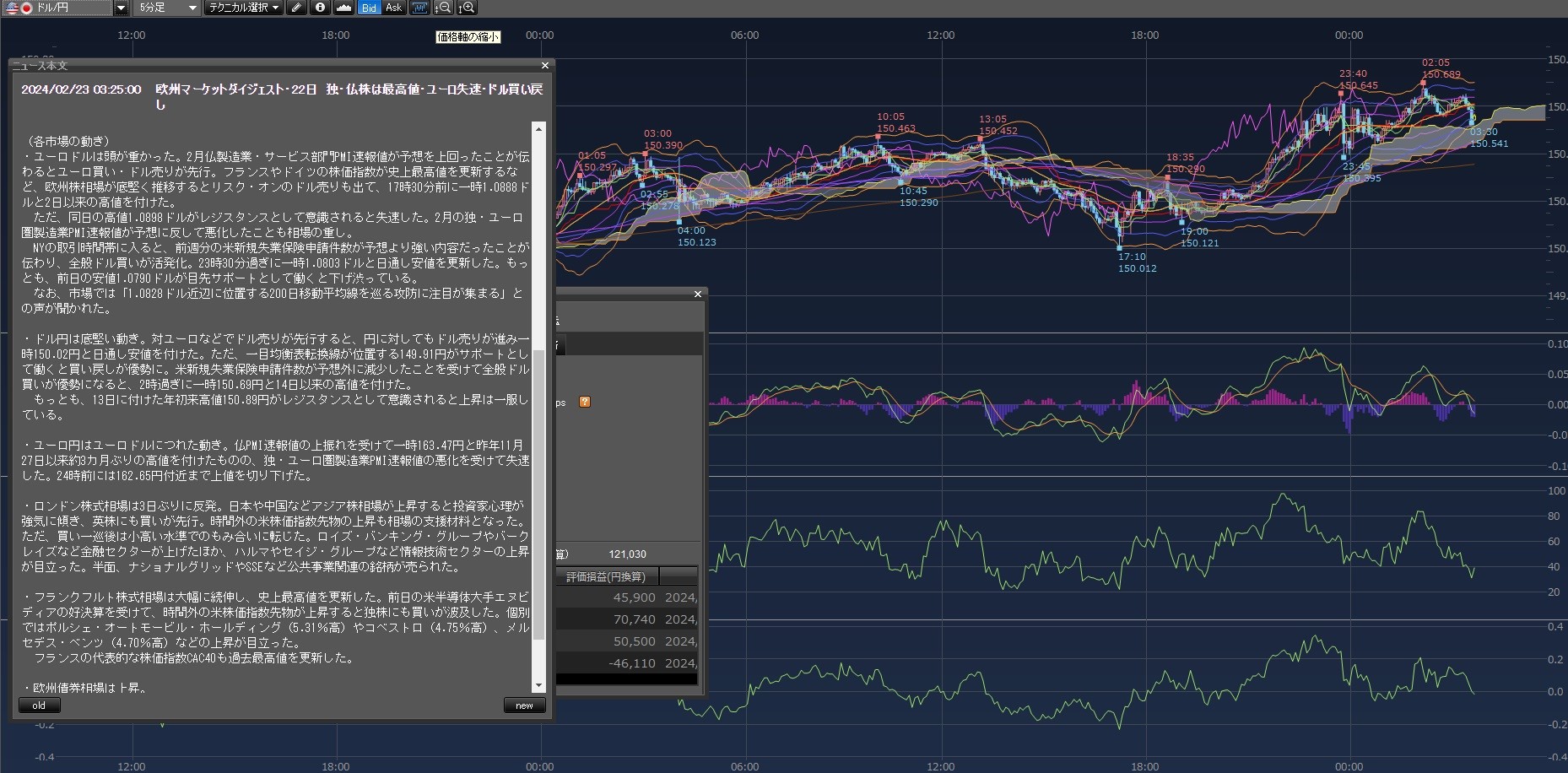This screenshot has height=773, width=1568.
Task: Click the info icon in chart toolbar
Action: click(x=320, y=8)
